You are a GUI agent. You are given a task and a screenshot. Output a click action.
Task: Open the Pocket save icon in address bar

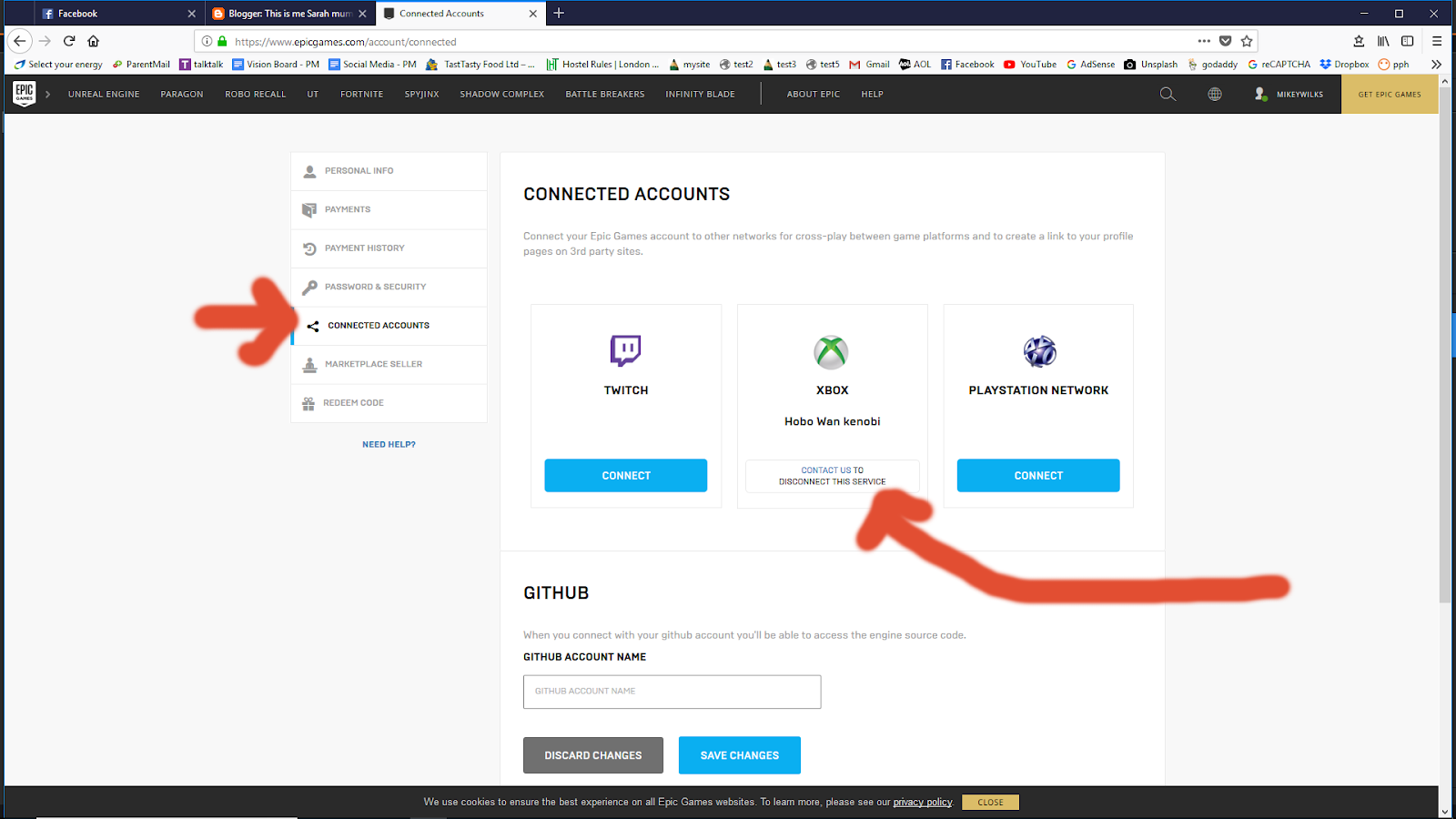tap(1226, 41)
